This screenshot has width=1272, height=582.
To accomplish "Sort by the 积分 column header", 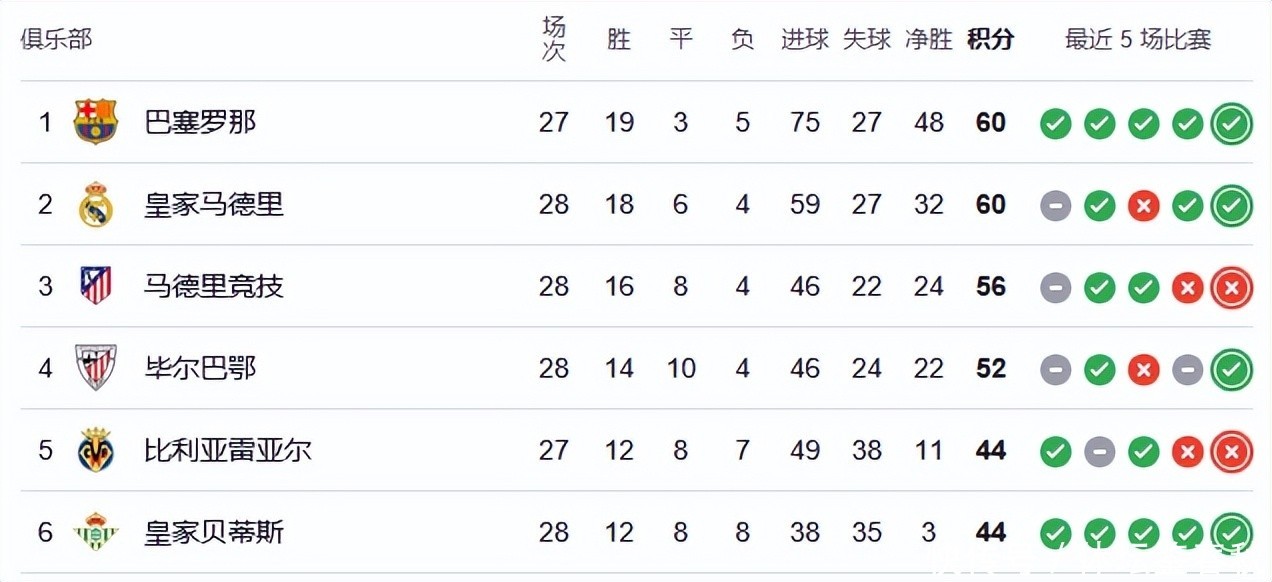I will pos(990,39).
